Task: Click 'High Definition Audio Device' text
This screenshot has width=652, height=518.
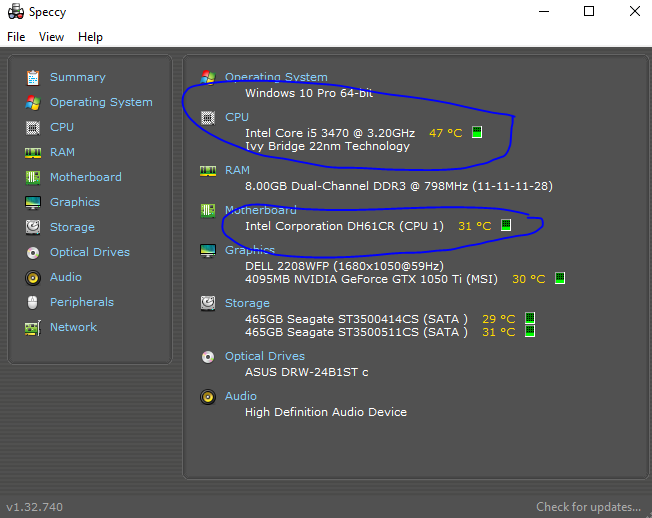Action: pos(326,412)
